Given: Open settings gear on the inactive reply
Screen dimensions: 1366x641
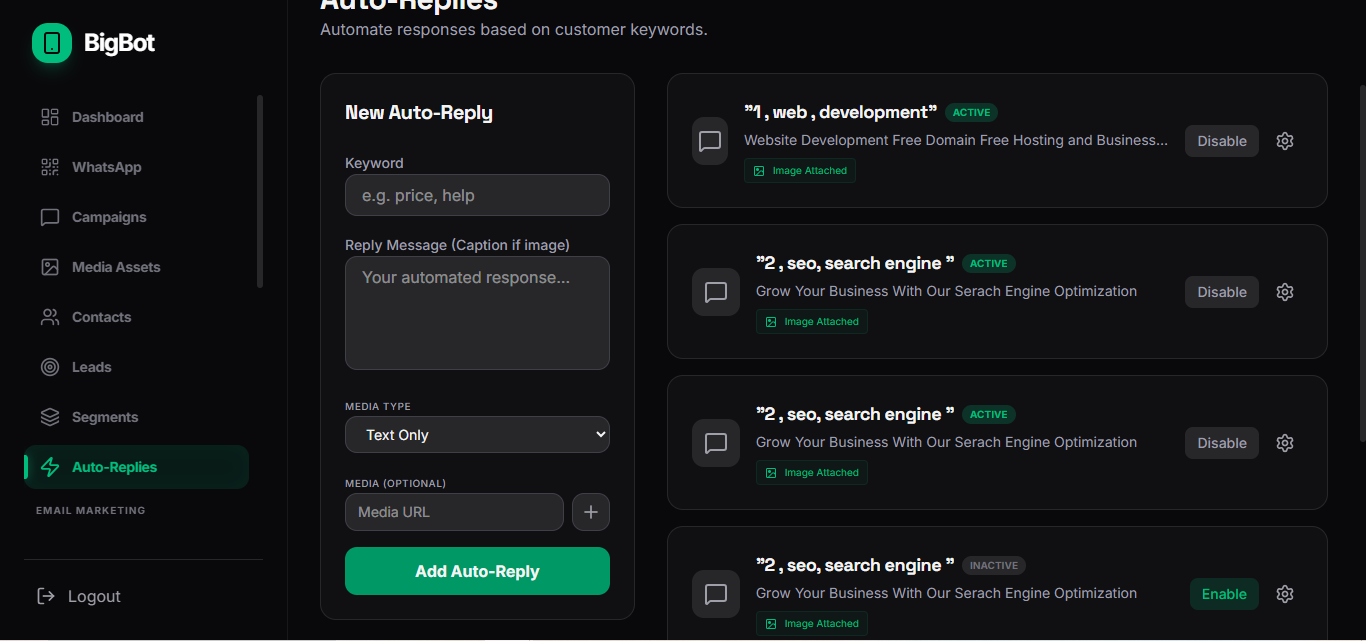Looking at the screenshot, I should pos(1285,594).
